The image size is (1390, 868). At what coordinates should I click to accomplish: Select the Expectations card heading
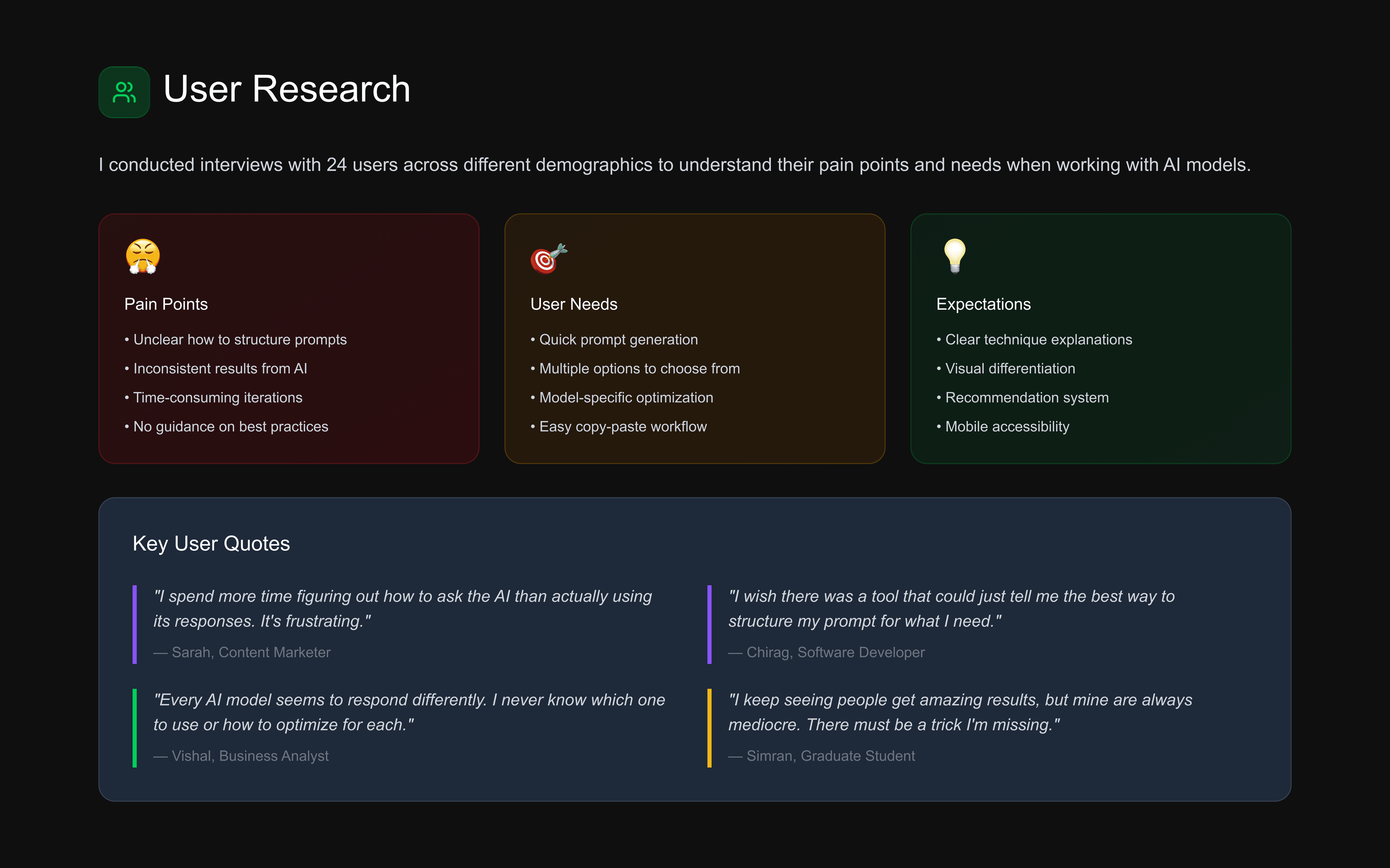983,304
